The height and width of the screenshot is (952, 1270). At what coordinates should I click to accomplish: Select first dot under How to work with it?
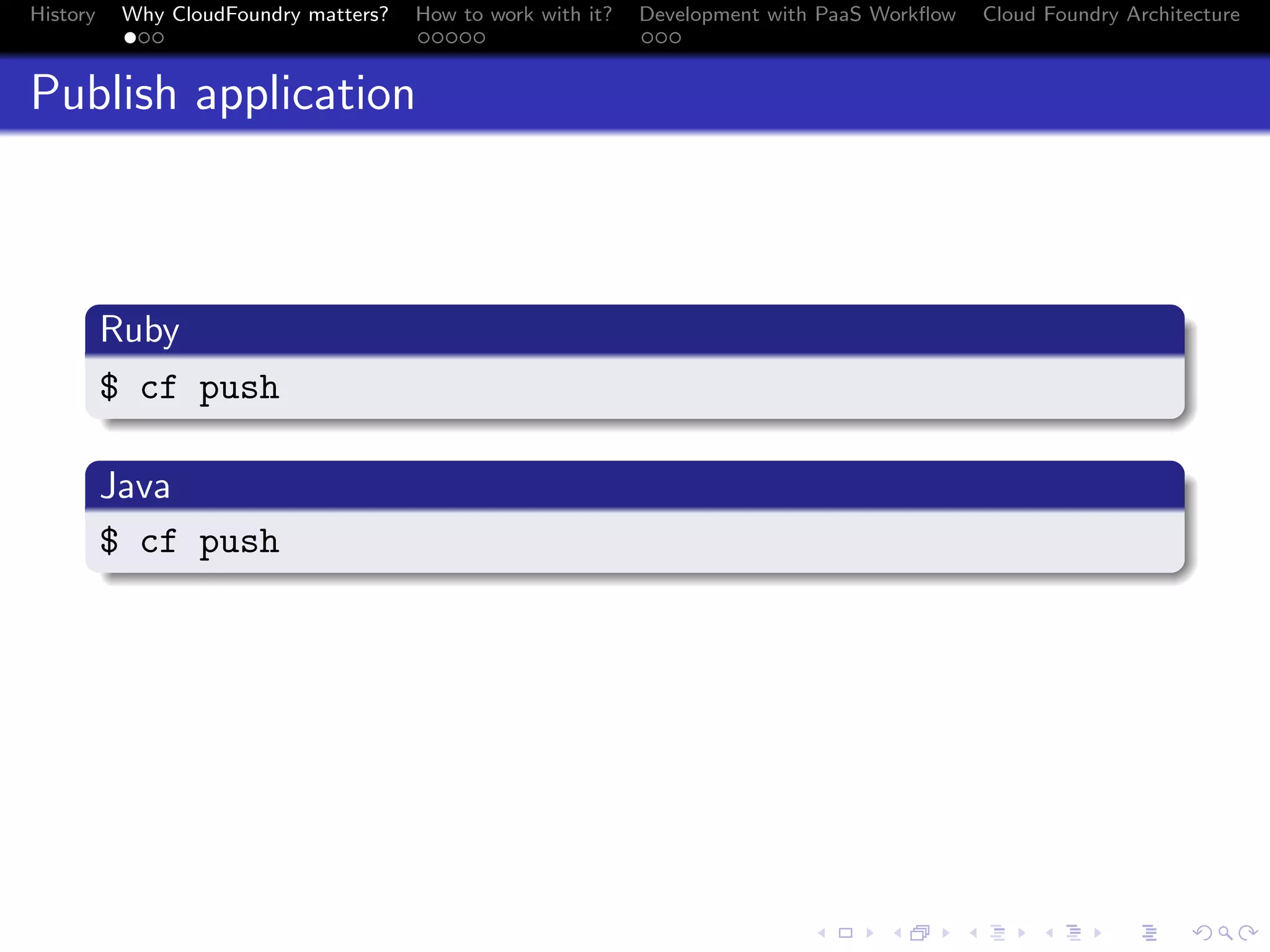424,38
